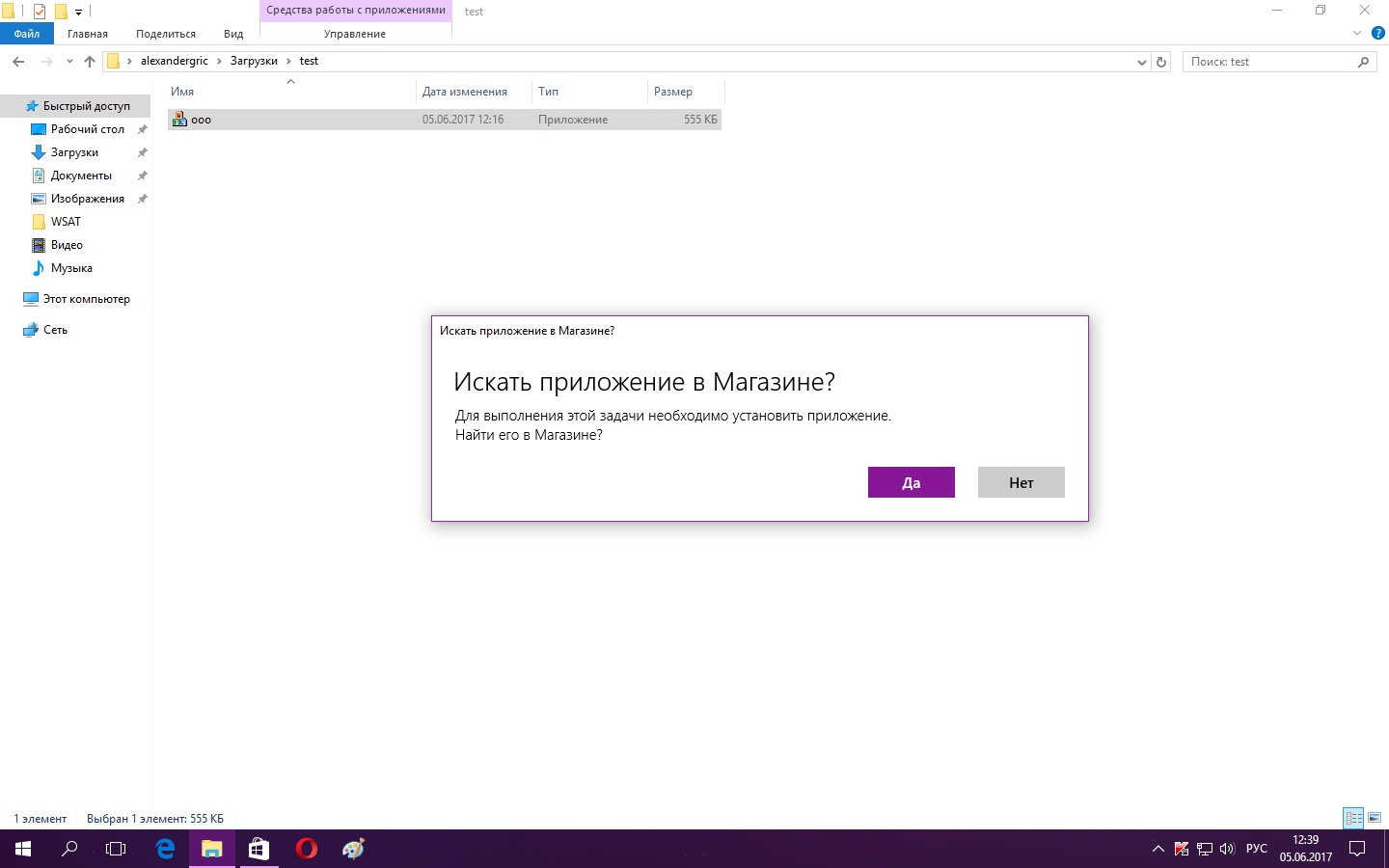Click the date 05.06.2017 12:16 cell

tap(463, 120)
